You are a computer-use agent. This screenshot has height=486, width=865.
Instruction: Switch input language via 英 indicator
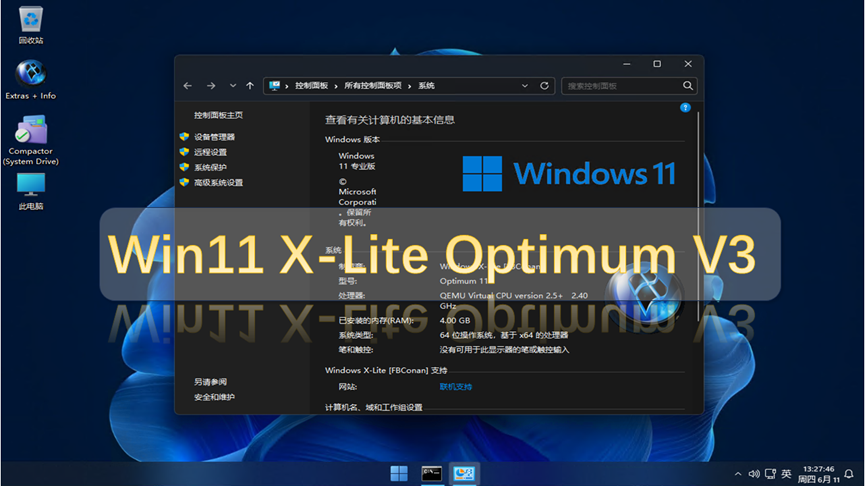[786, 474]
